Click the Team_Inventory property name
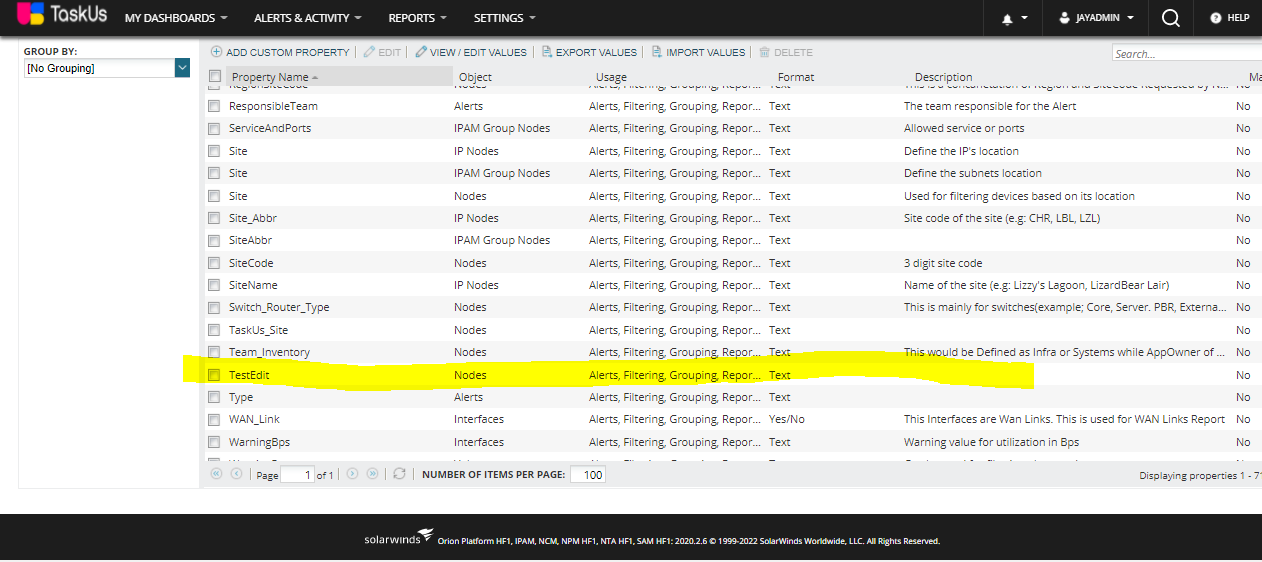 [269, 352]
